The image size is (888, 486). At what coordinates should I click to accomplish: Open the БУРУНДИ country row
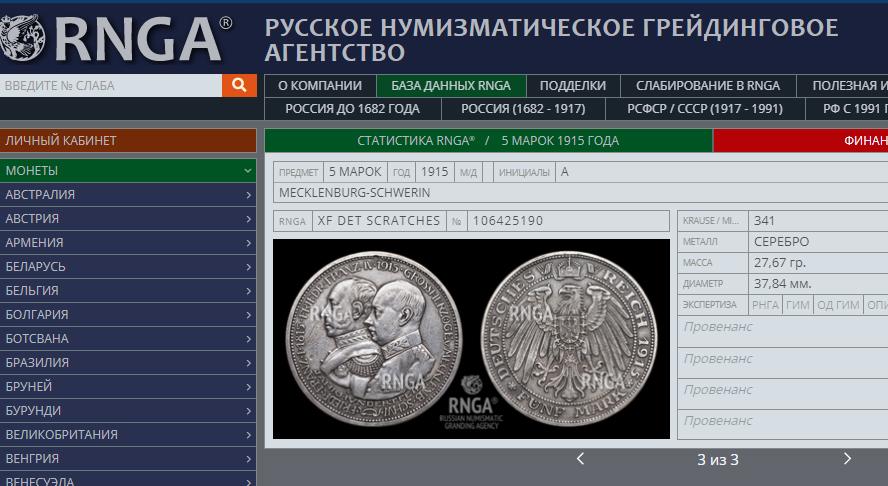pyautogui.click(x=128, y=411)
